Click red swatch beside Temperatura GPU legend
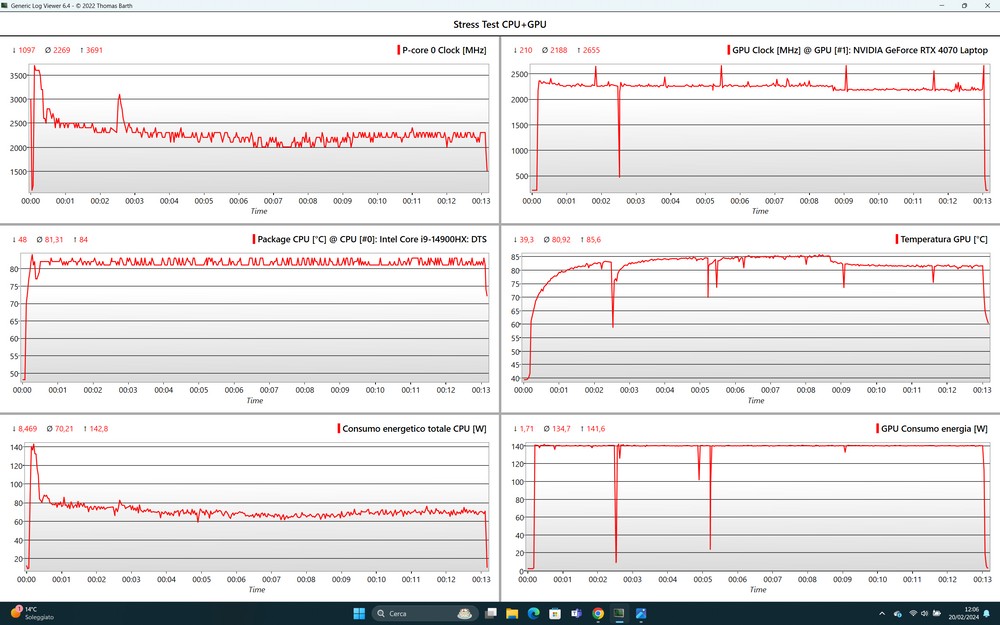Screen dimensions: 1000x625 pos(896,239)
